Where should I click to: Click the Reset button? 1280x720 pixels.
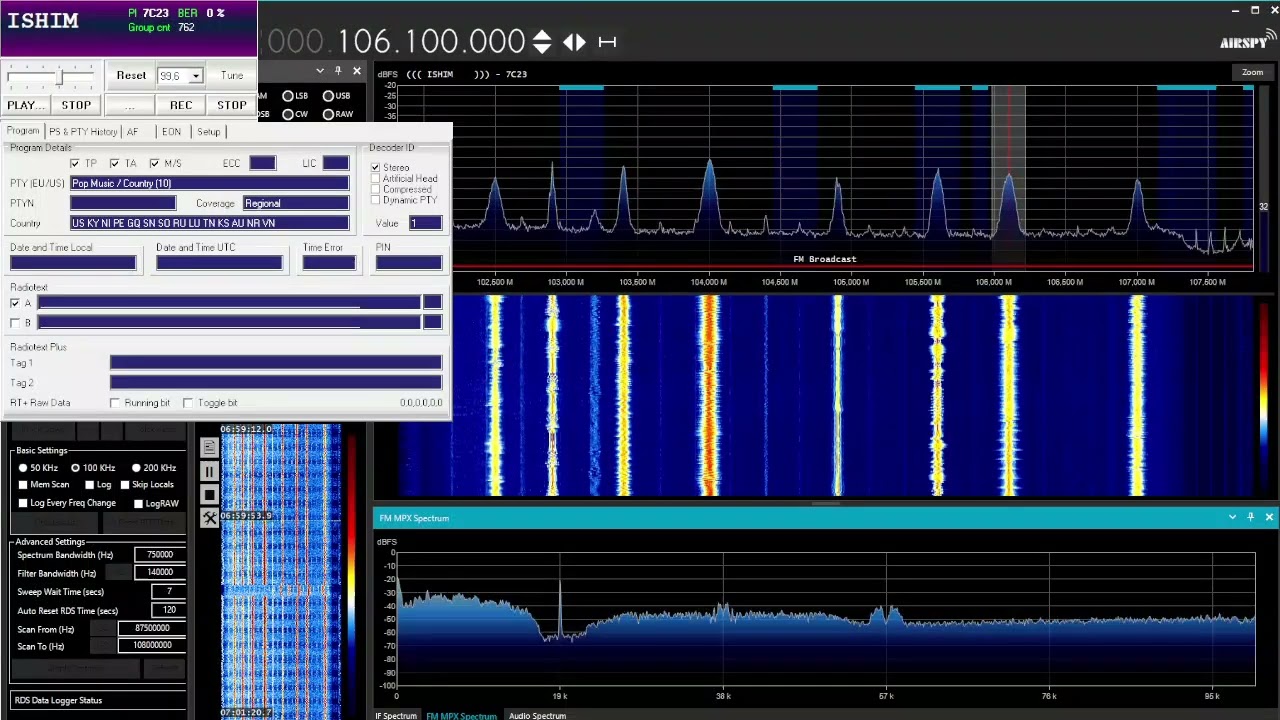click(x=131, y=76)
